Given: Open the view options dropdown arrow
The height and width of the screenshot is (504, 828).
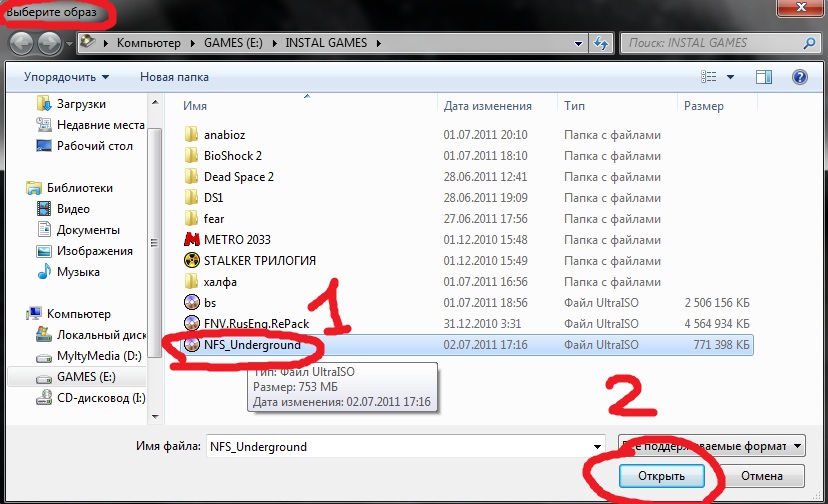Looking at the screenshot, I should tap(730, 77).
